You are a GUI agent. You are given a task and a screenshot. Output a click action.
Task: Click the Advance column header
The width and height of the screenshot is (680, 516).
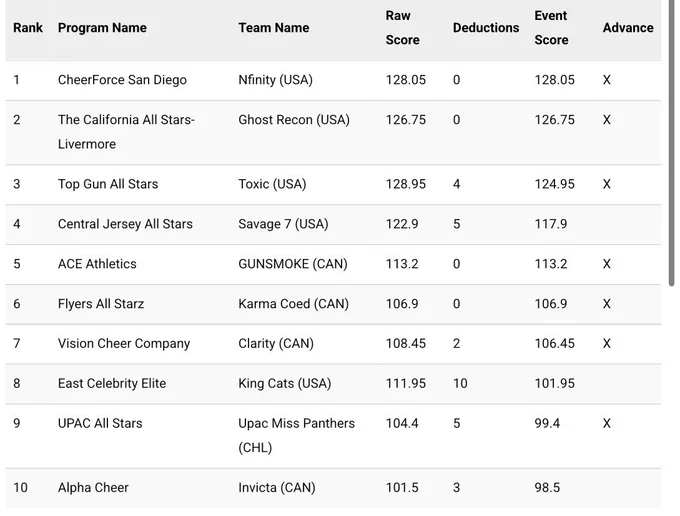click(628, 28)
